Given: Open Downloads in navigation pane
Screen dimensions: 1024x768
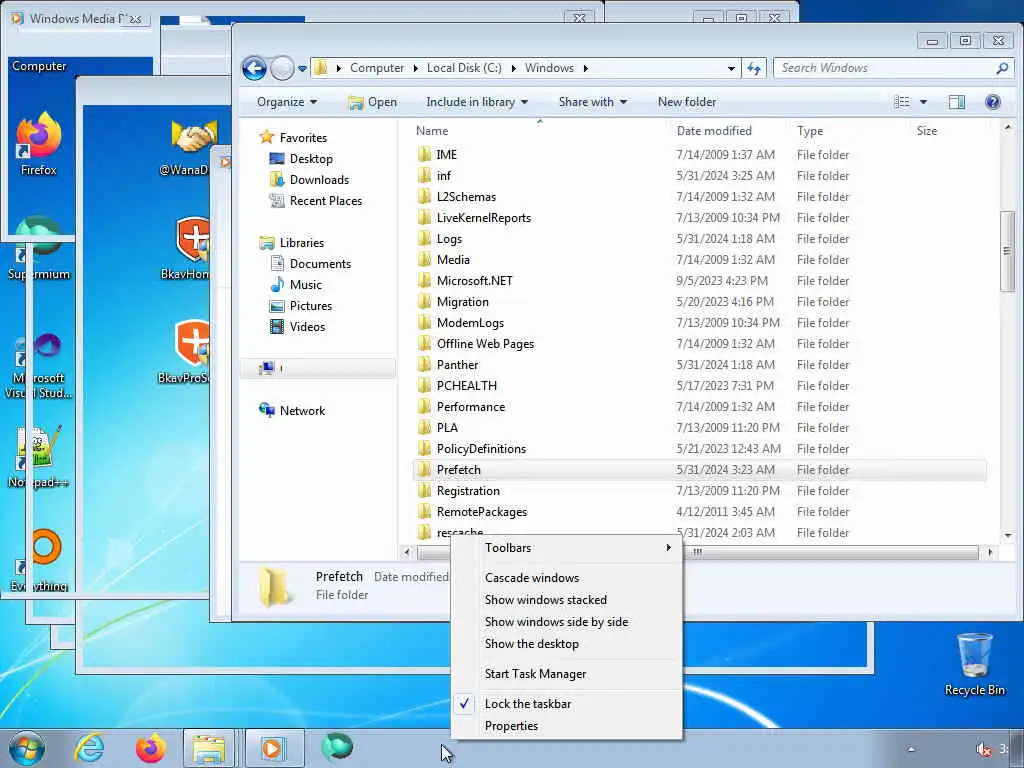Looking at the screenshot, I should click(319, 180).
